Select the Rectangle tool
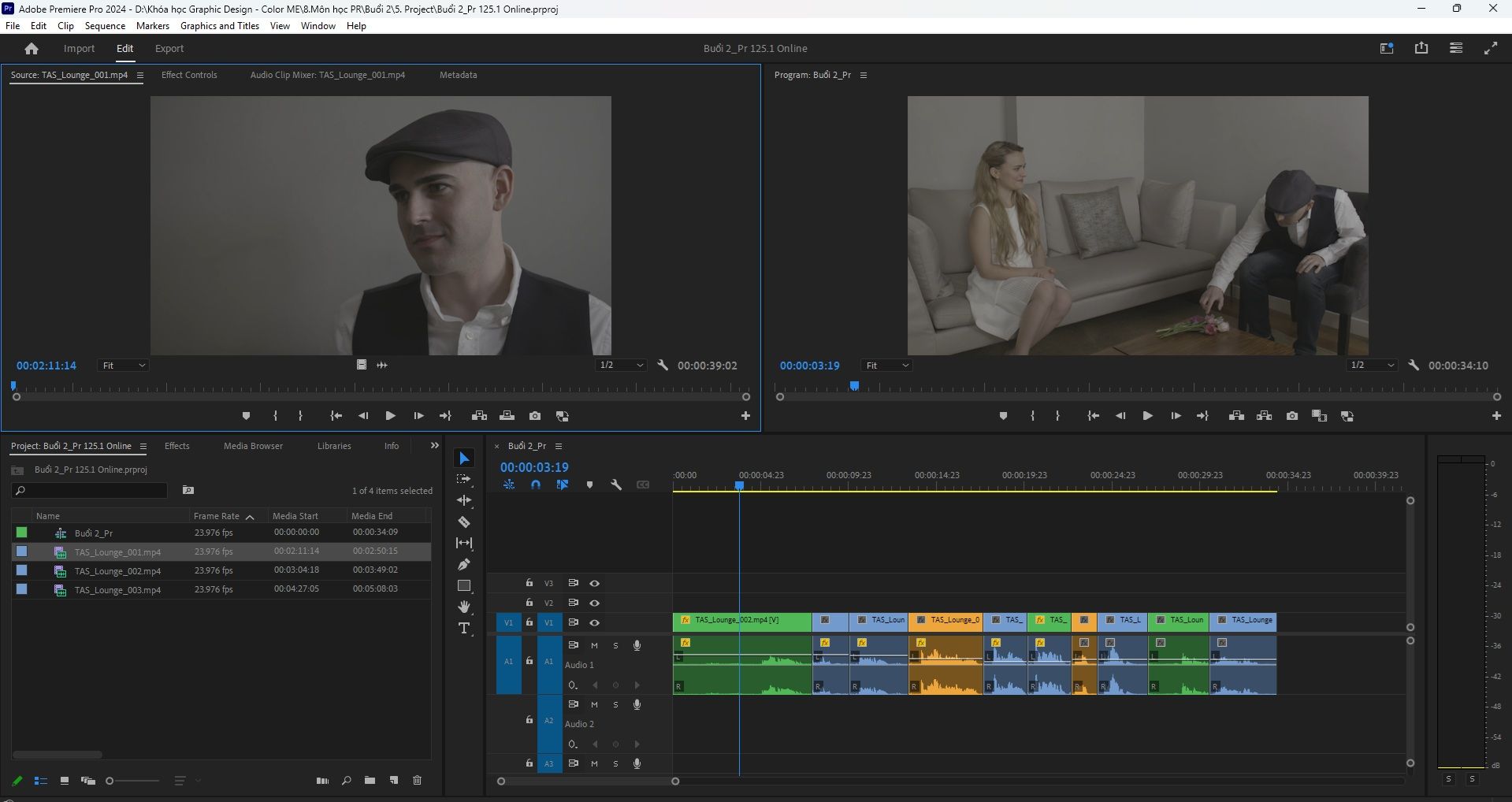The height and width of the screenshot is (802, 1512). [x=464, y=585]
